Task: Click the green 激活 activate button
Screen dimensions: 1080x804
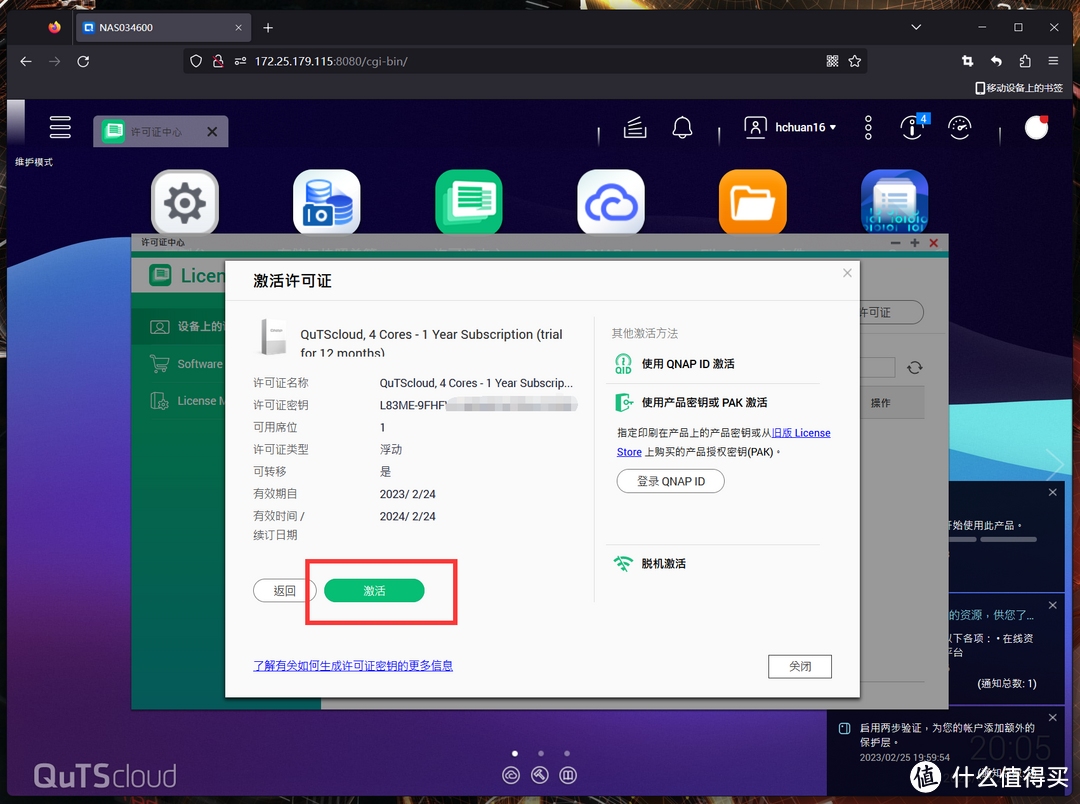Action: click(374, 590)
